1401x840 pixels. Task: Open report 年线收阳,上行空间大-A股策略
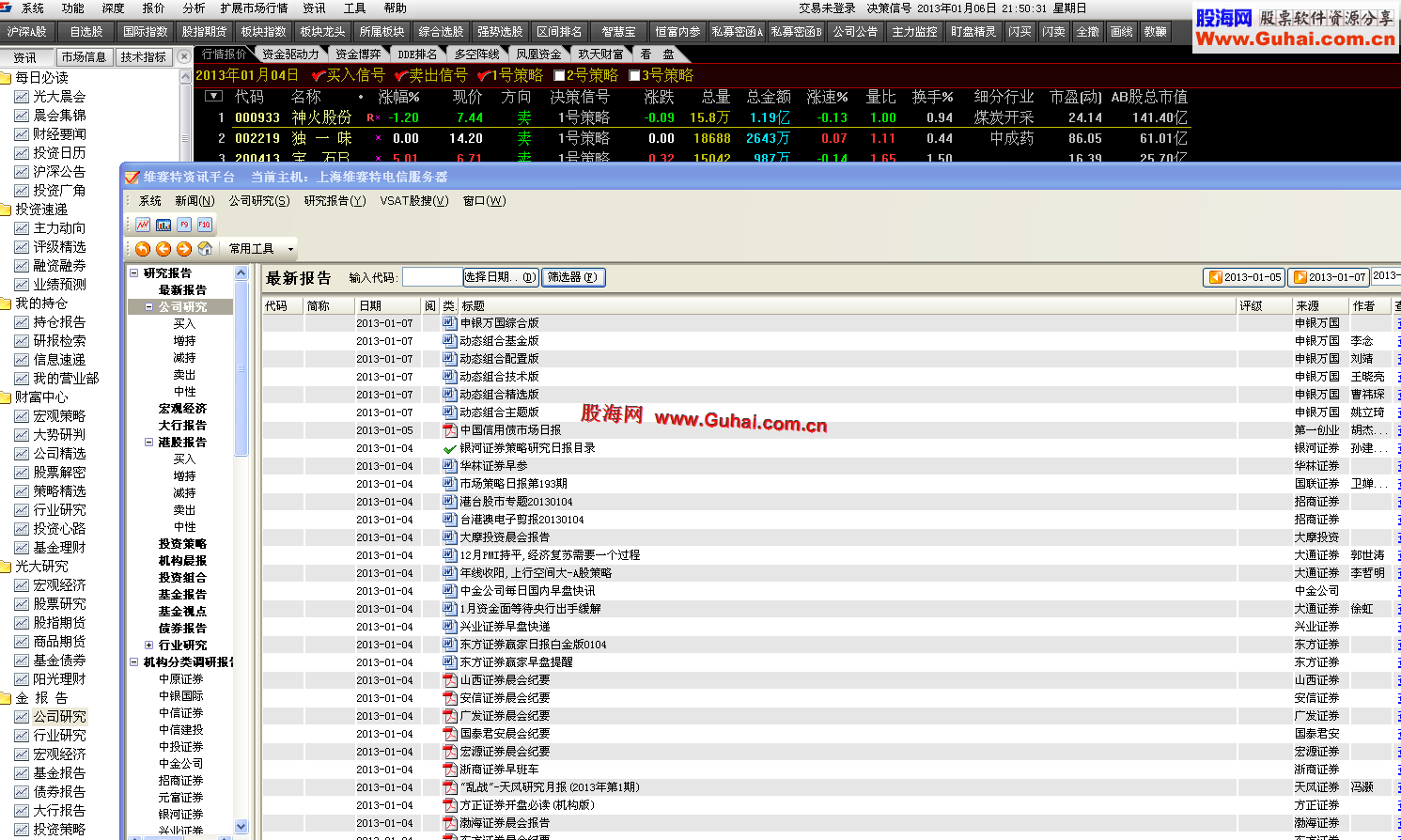pos(536,573)
